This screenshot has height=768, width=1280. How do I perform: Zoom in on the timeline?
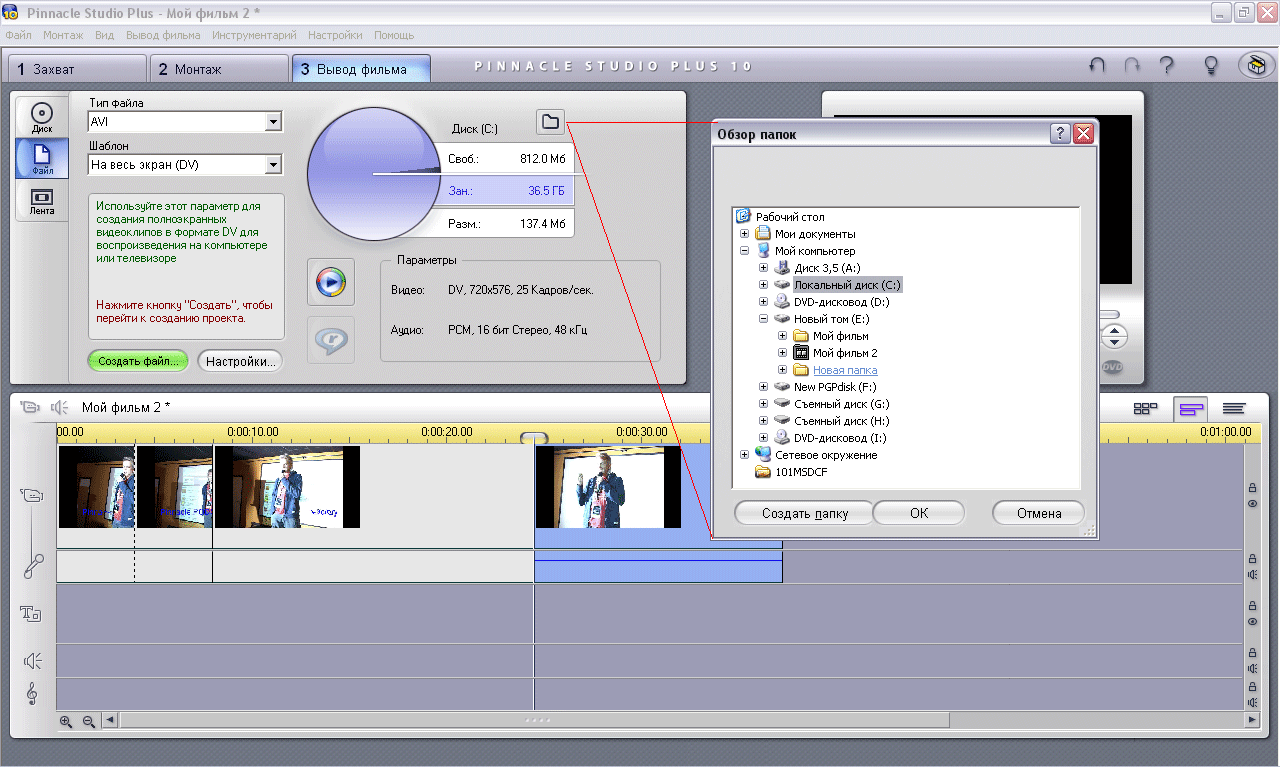tap(67, 721)
